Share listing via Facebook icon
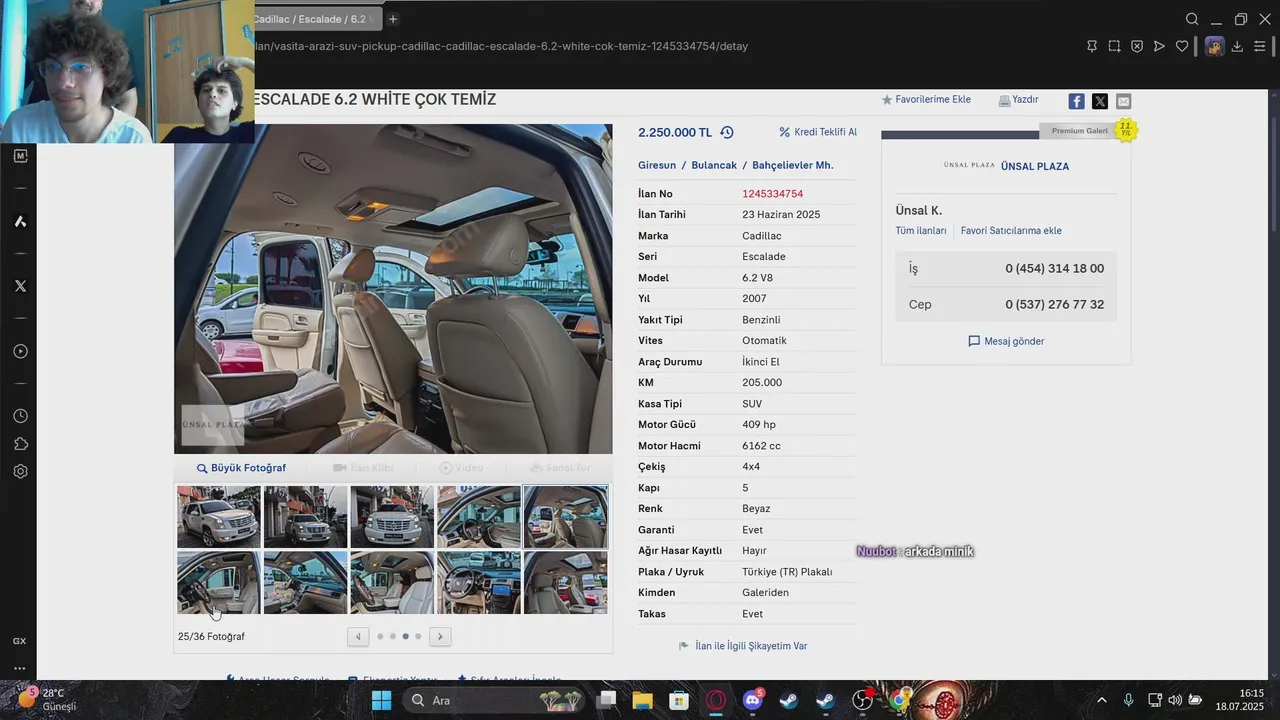1280x720 pixels. pyautogui.click(x=1076, y=101)
